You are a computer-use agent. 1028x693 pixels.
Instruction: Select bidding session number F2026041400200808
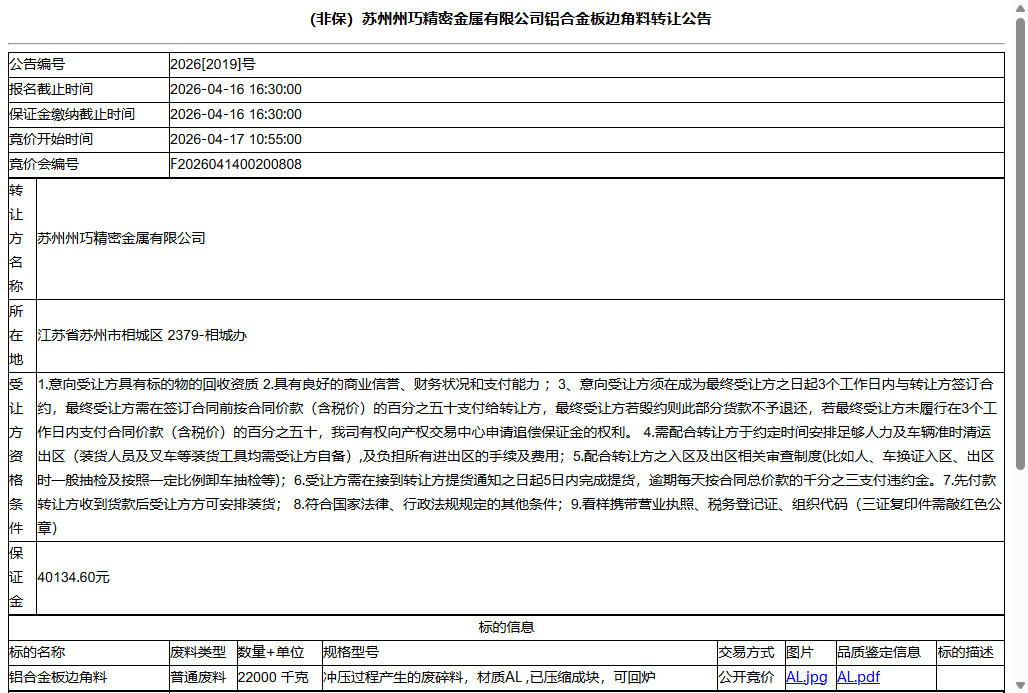point(236,164)
